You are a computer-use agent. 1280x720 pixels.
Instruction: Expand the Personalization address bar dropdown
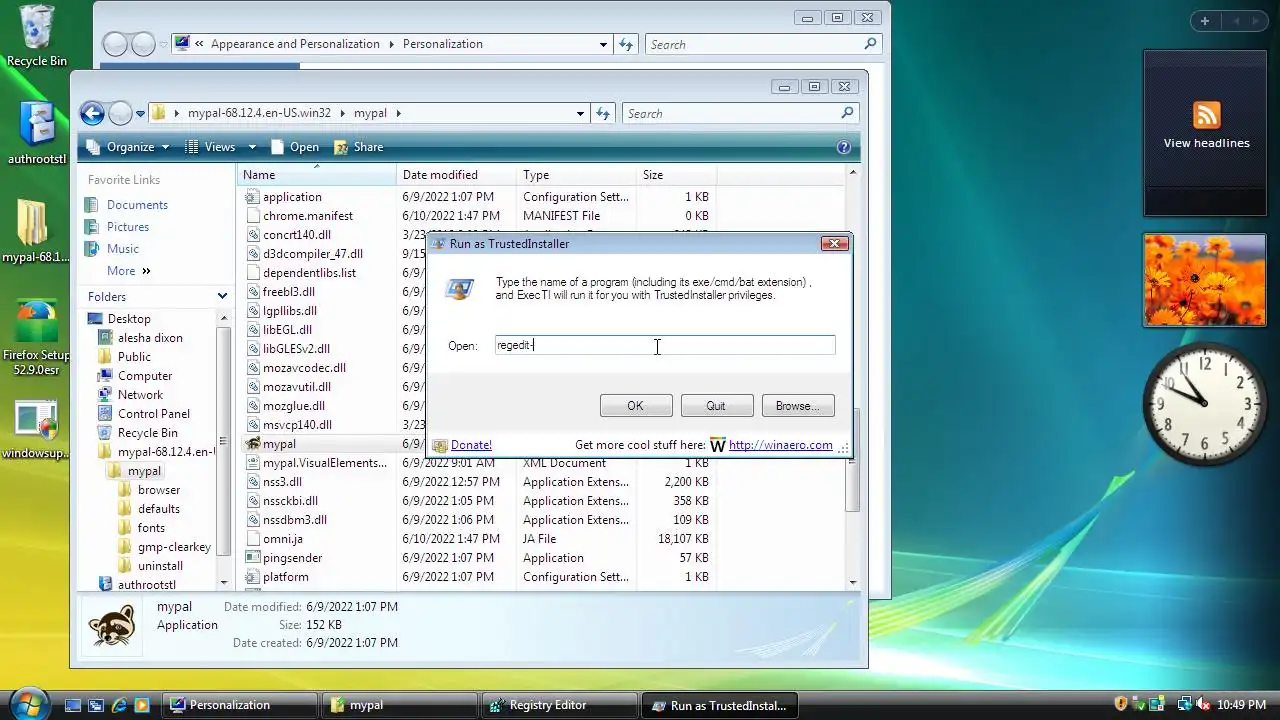click(603, 45)
